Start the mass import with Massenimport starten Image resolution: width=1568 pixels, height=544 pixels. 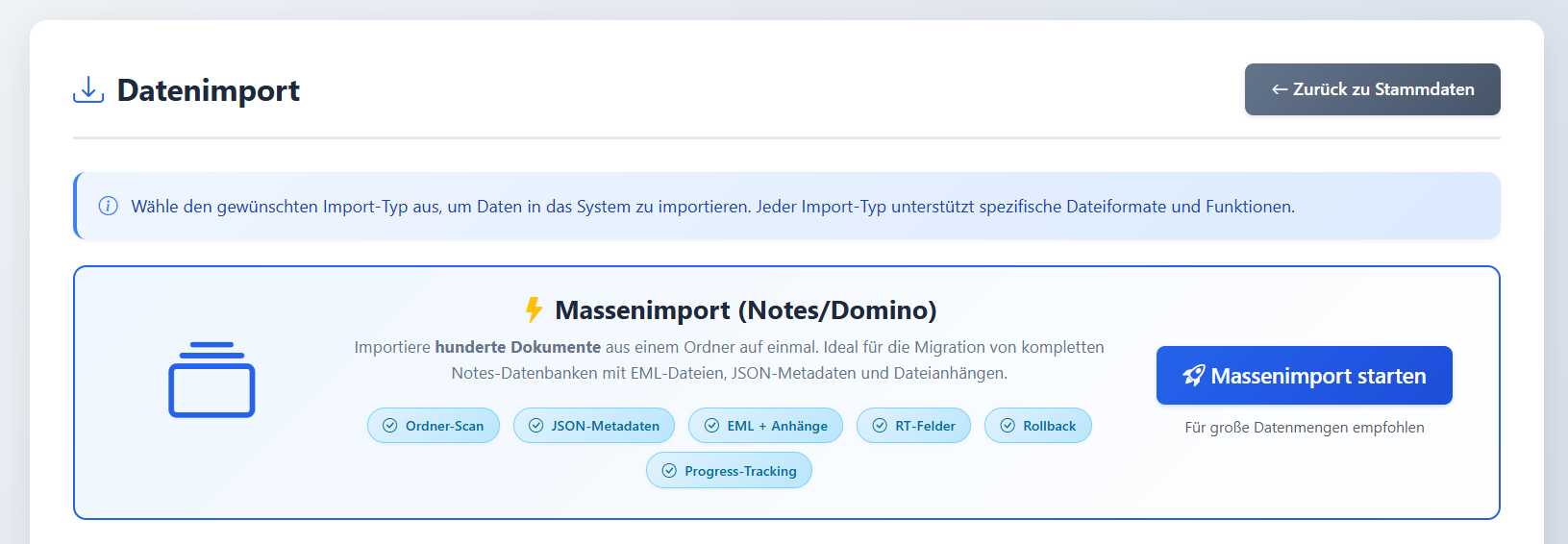pos(1304,376)
